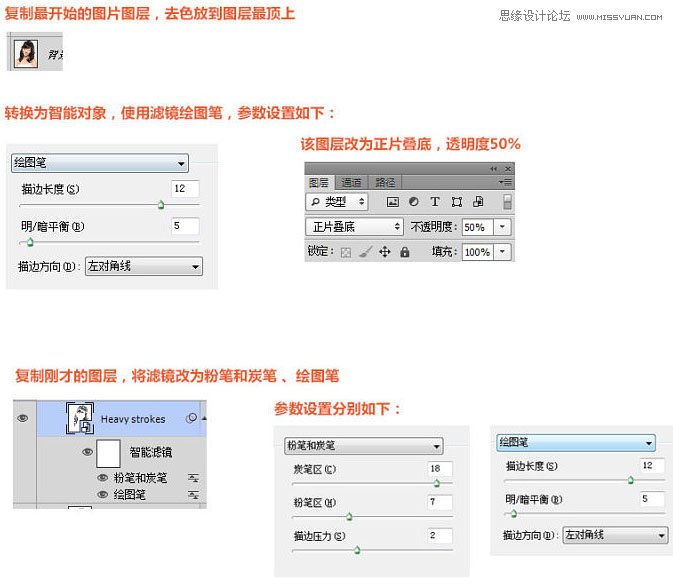The width and height of the screenshot is (673, 585).
Task: Toggle the layer filtering on/off switch
Action: pyautogui.click(x=507, y=202)
